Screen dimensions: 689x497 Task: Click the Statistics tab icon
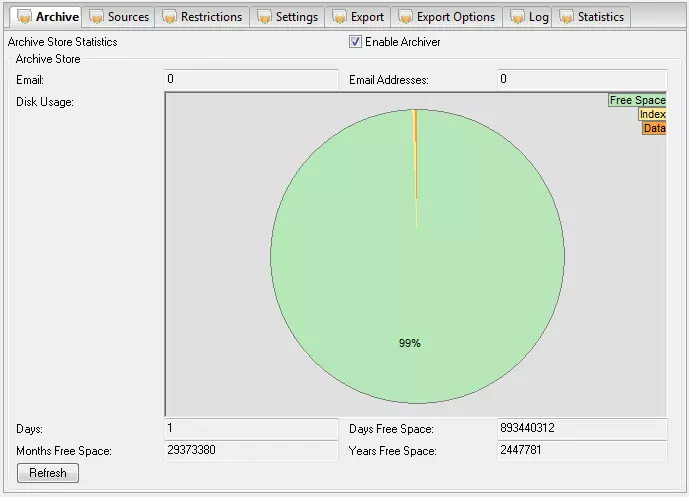(566, 17)
